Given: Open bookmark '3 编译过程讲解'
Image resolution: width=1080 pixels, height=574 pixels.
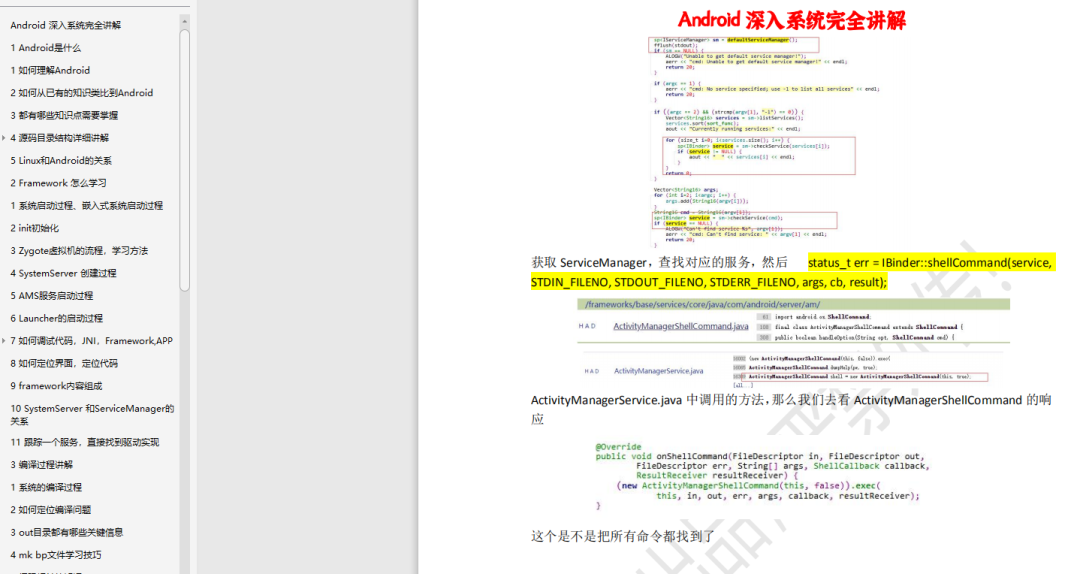Looking at the screenshot, I should 41,464.
